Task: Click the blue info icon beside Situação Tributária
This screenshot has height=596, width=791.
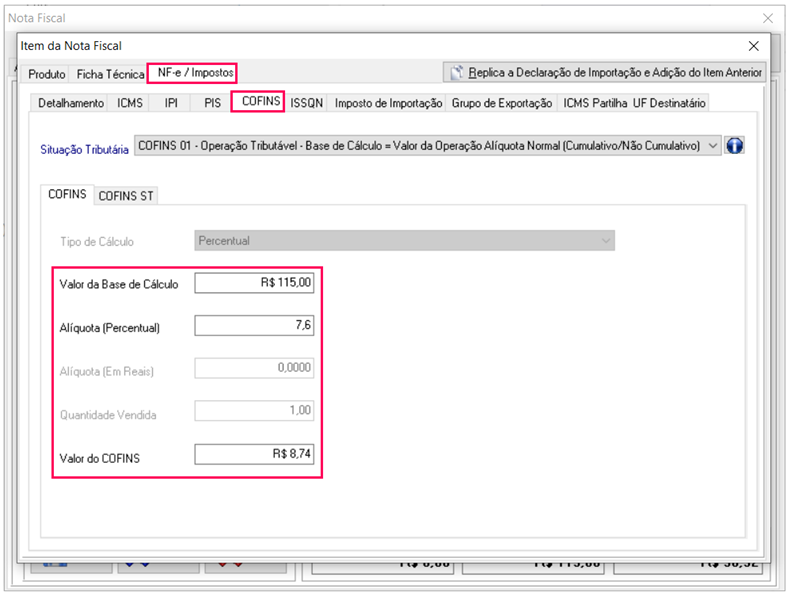Action: point(735,146)
